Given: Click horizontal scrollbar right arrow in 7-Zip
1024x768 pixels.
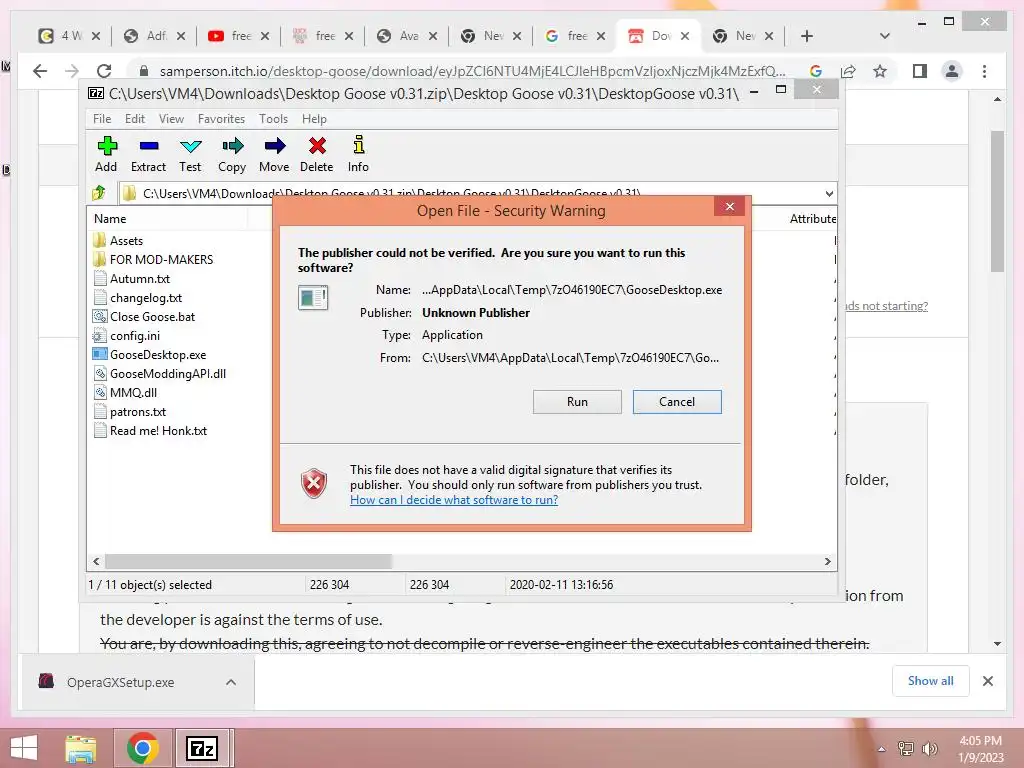Looking at the screenshot, I should 827,561.
